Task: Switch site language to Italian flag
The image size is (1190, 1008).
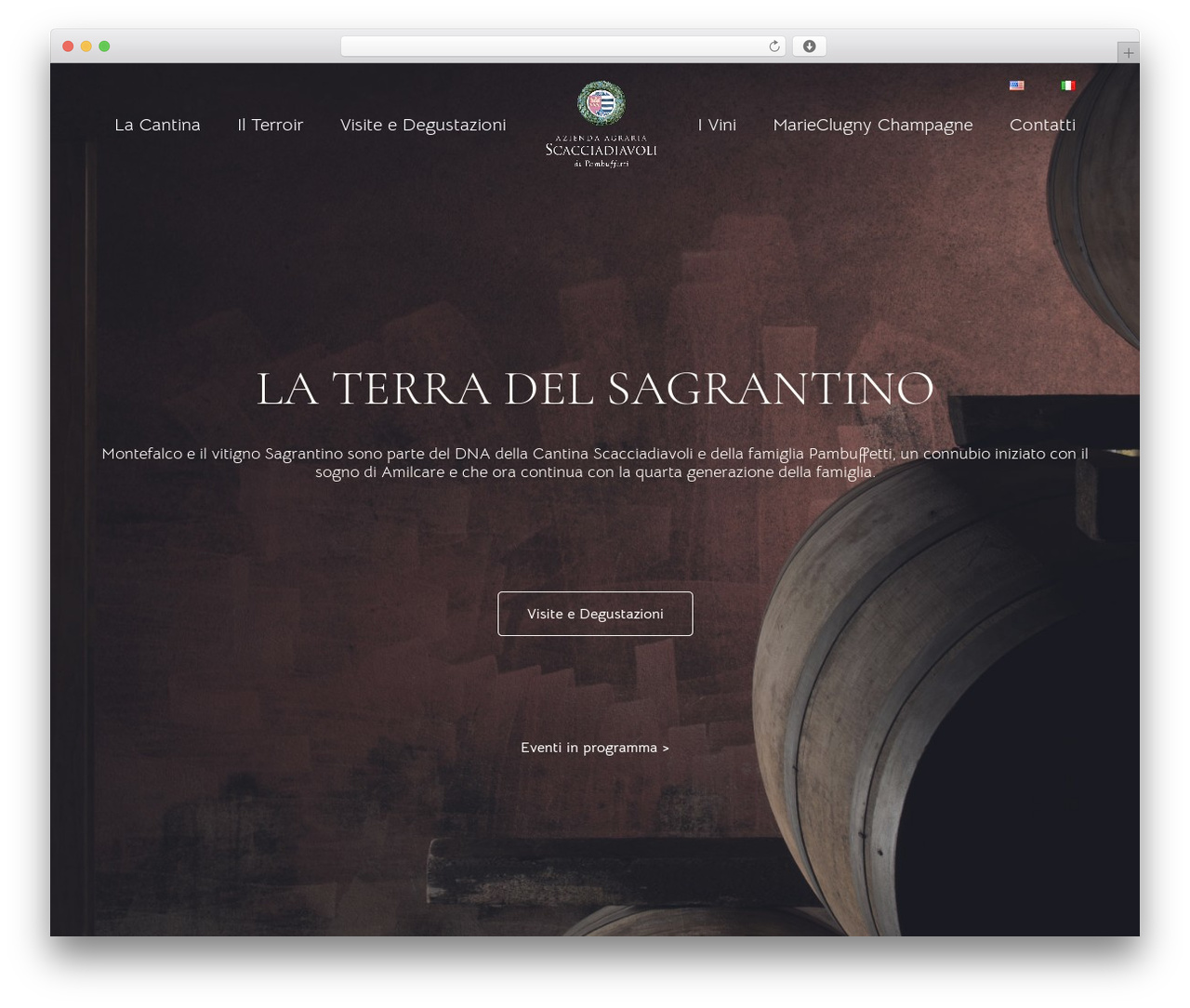Action: pos(1068,86)
